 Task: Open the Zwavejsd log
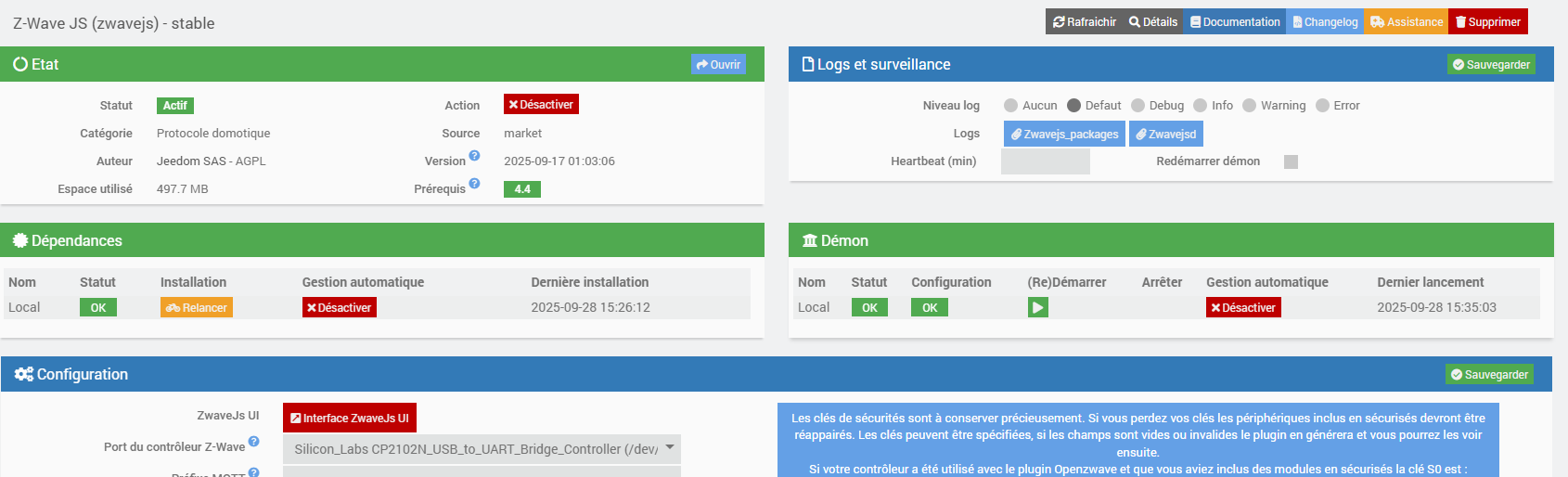[x=1166, y=134]
